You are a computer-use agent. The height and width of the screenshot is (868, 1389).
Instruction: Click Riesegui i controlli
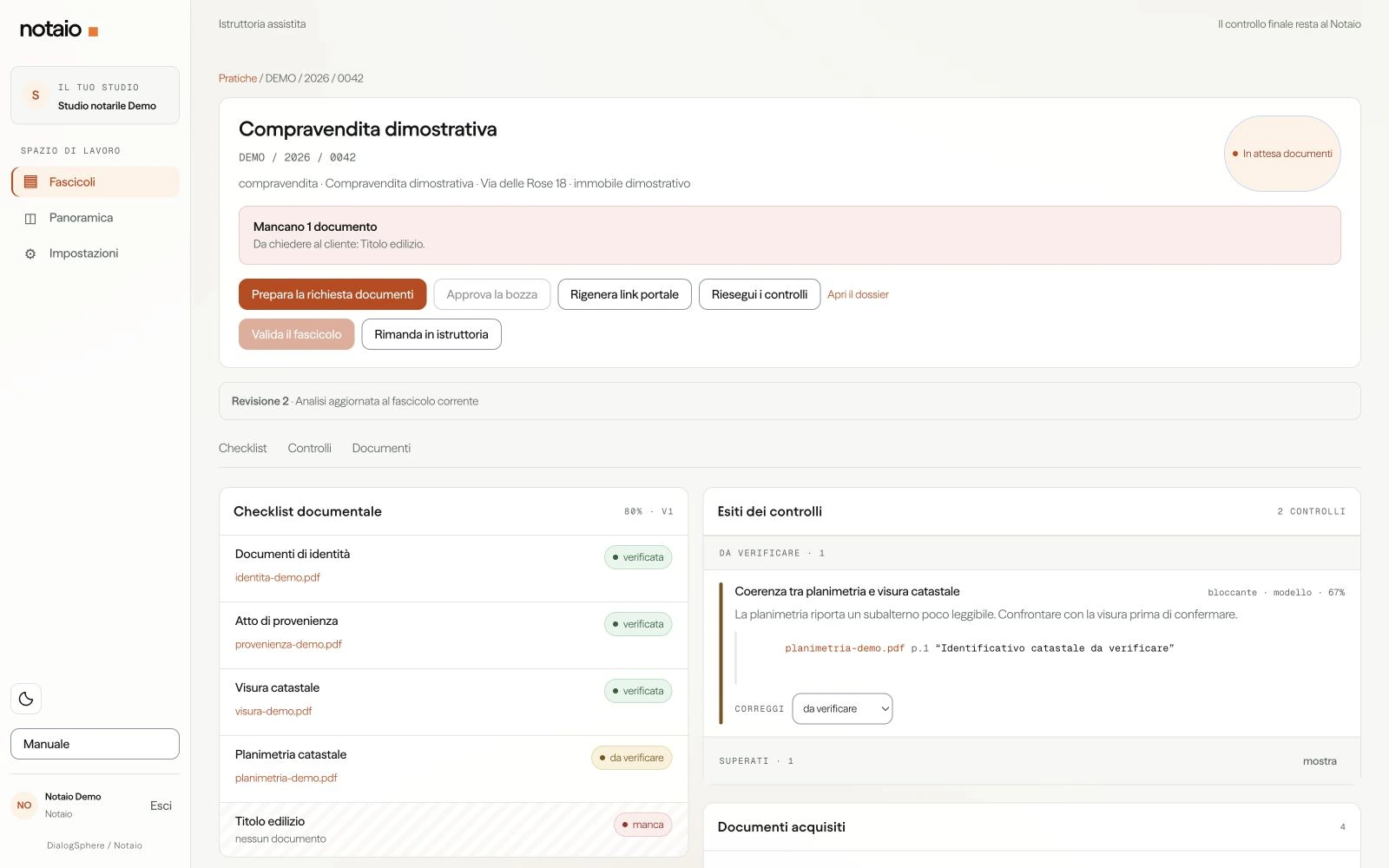click(x=760, y=294)
